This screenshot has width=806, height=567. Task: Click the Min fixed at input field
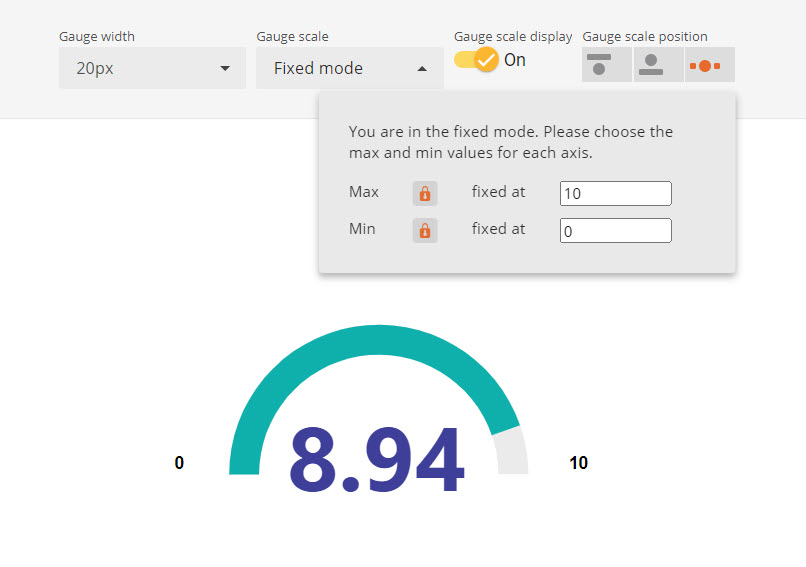point(616,230)
